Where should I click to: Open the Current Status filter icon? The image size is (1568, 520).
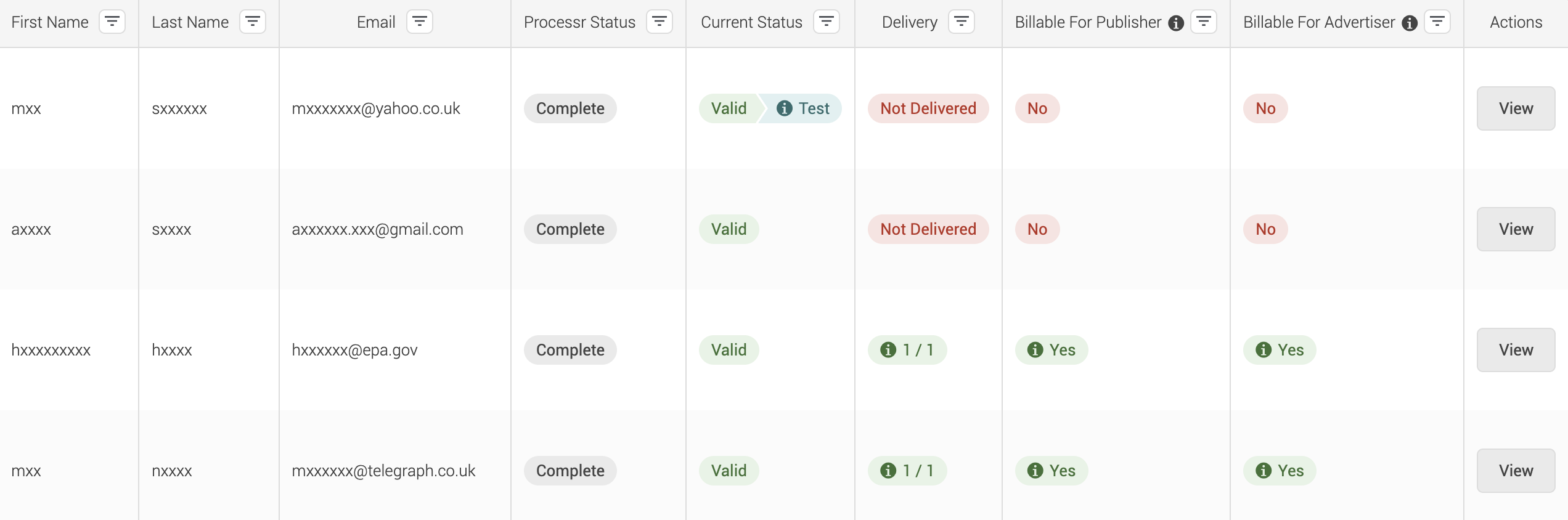point(827,22)
